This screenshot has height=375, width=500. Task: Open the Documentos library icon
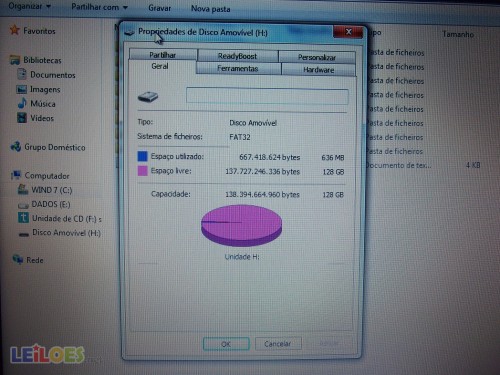pyautogui.click(x=22, y=74)
